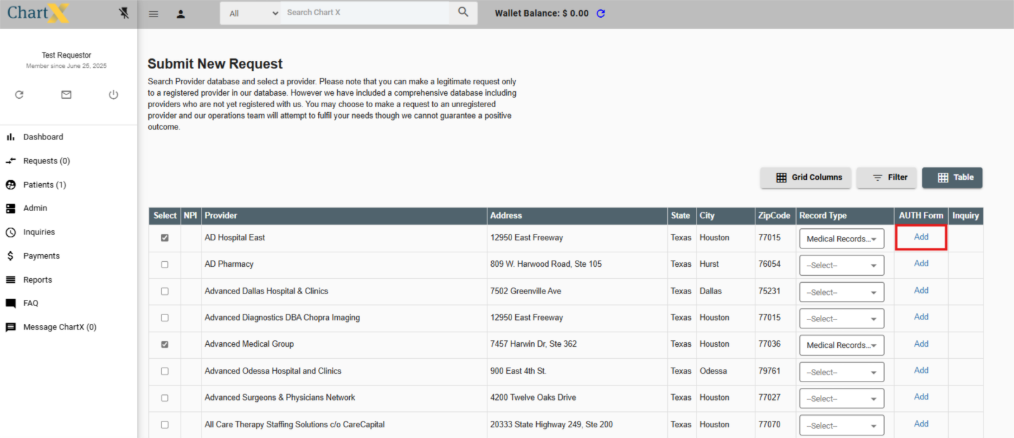Click the Grid Columns button
This screenshot has height=438, width=1014.
806,177
